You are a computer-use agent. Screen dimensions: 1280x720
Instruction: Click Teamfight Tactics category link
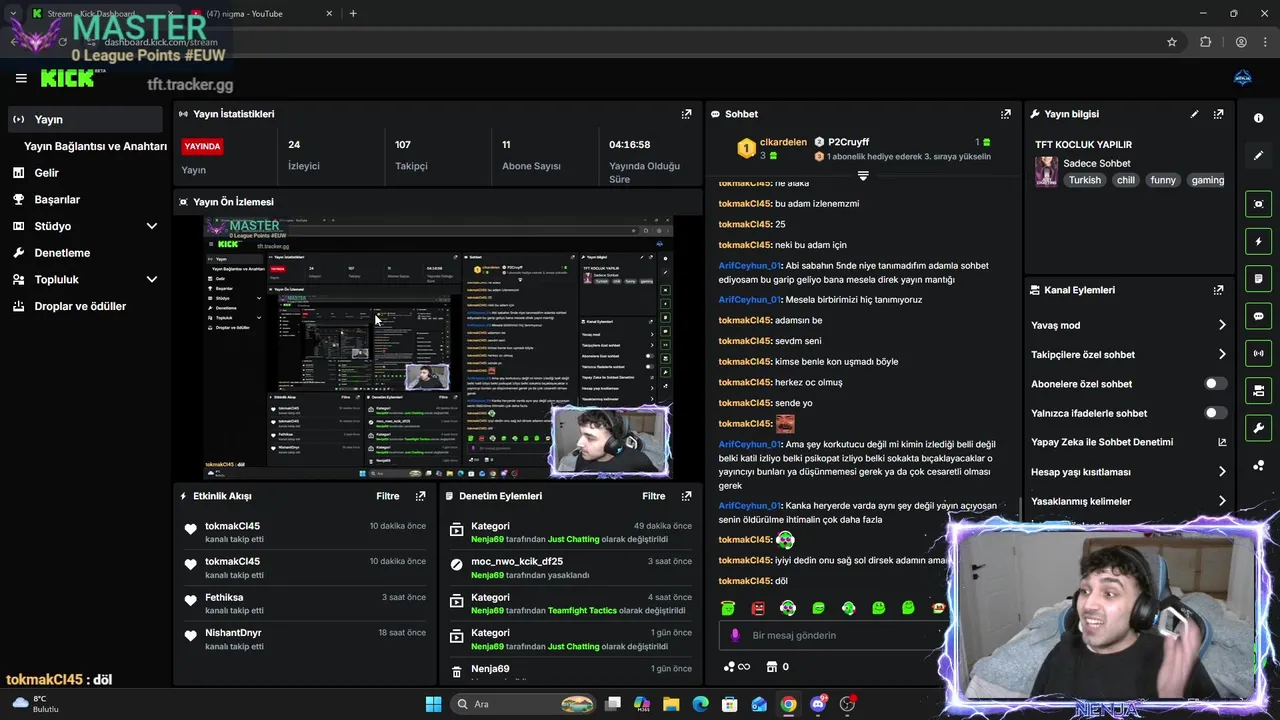[x=582, y=611]
